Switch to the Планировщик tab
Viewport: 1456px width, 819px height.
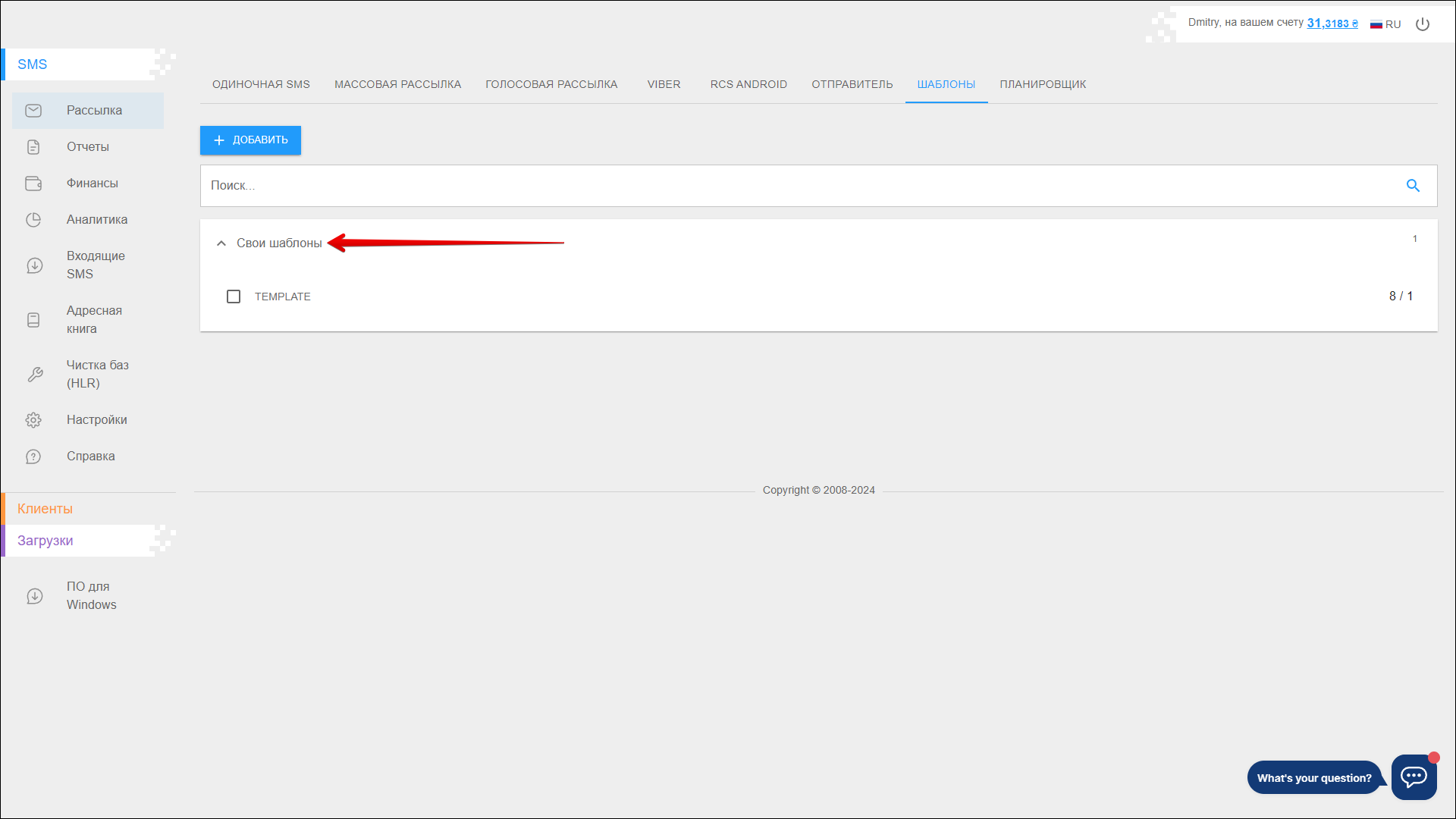point(1043,84)
